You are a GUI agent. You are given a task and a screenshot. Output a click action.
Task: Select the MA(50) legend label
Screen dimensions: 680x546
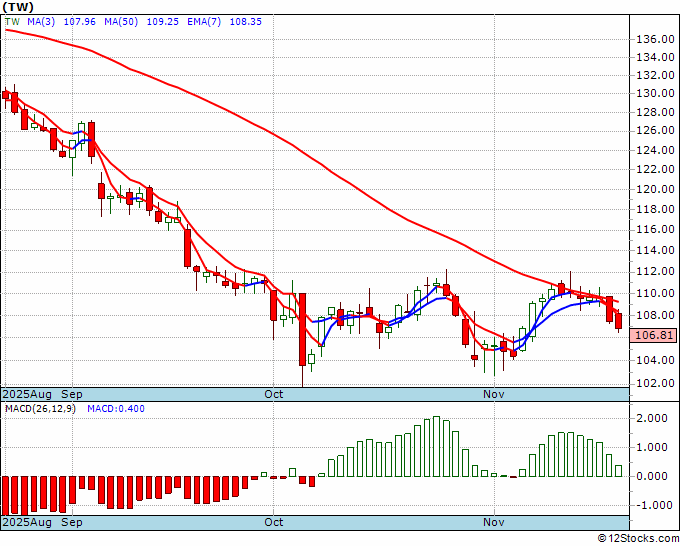point(121,22)
